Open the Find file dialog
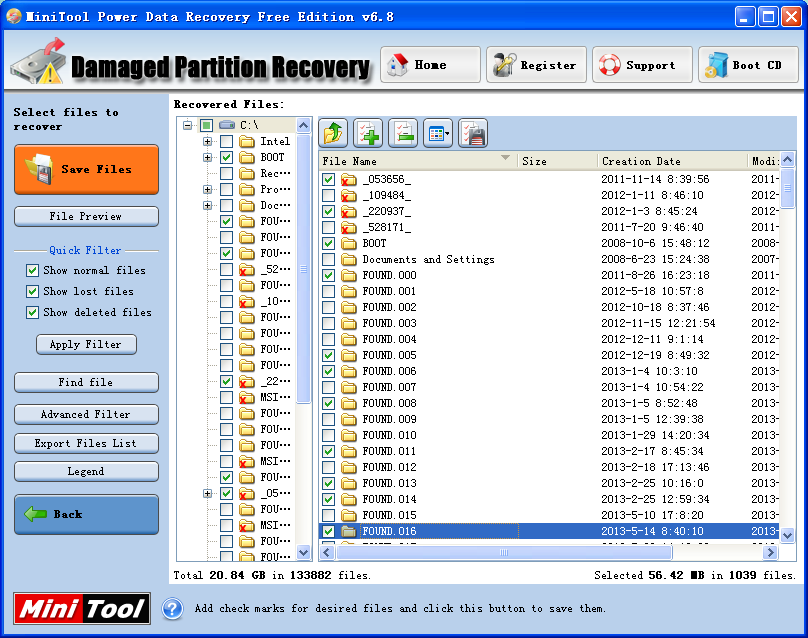Screen dimensions: 808x638 pos(86,382)
